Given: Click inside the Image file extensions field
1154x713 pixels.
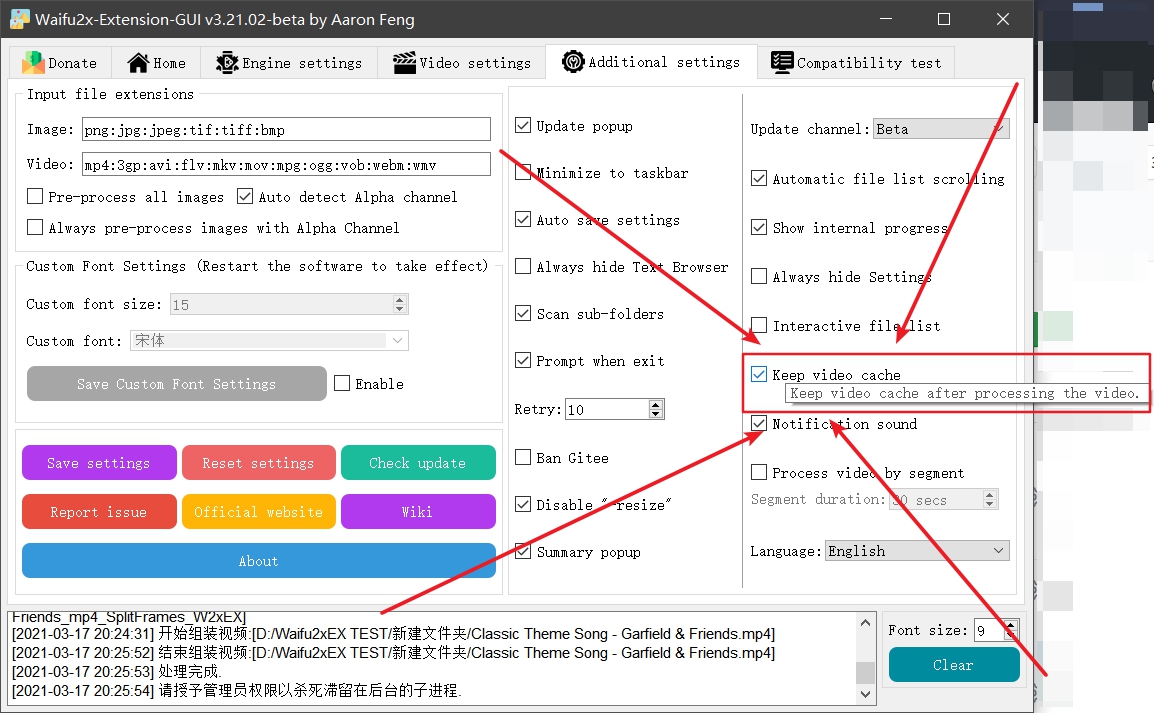Looking at the screenshot, I should [285, 129].
